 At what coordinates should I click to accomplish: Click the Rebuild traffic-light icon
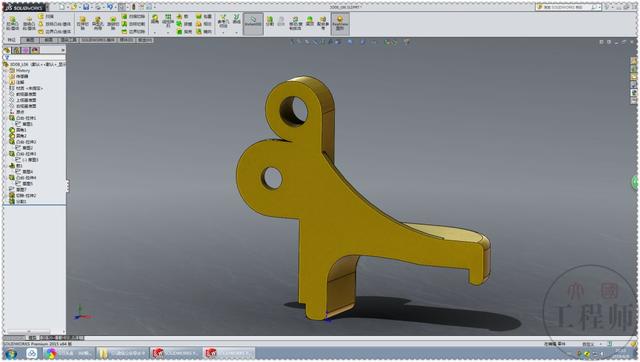[133, 7]
